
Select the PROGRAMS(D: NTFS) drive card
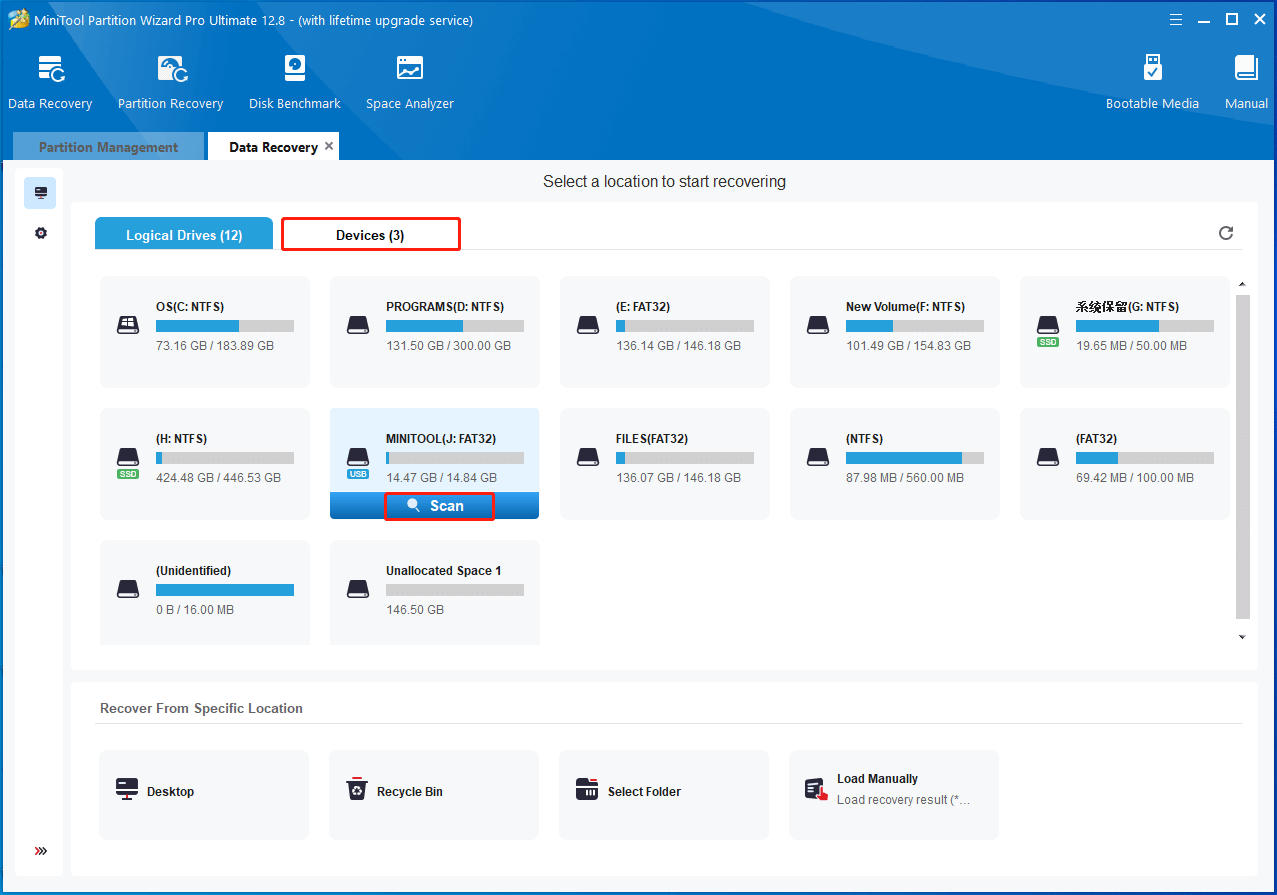point(435,332)
